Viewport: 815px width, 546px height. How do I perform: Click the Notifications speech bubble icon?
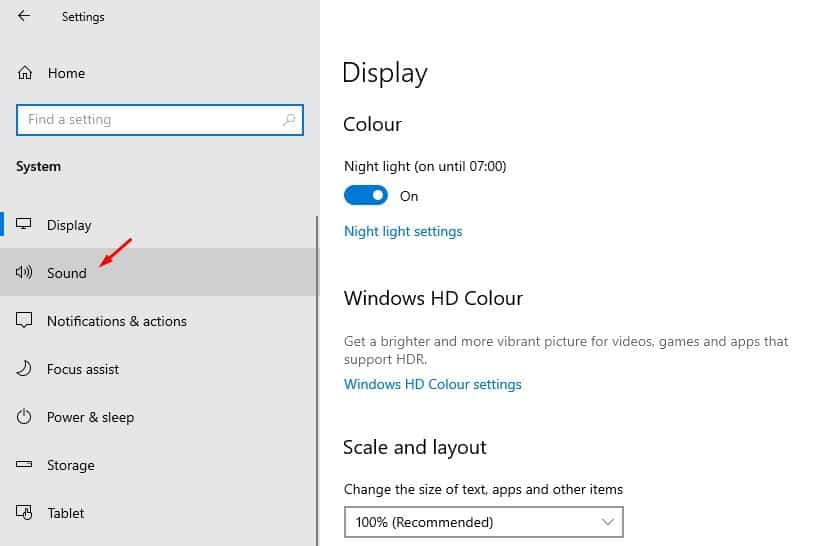click(x=24, y=320)
